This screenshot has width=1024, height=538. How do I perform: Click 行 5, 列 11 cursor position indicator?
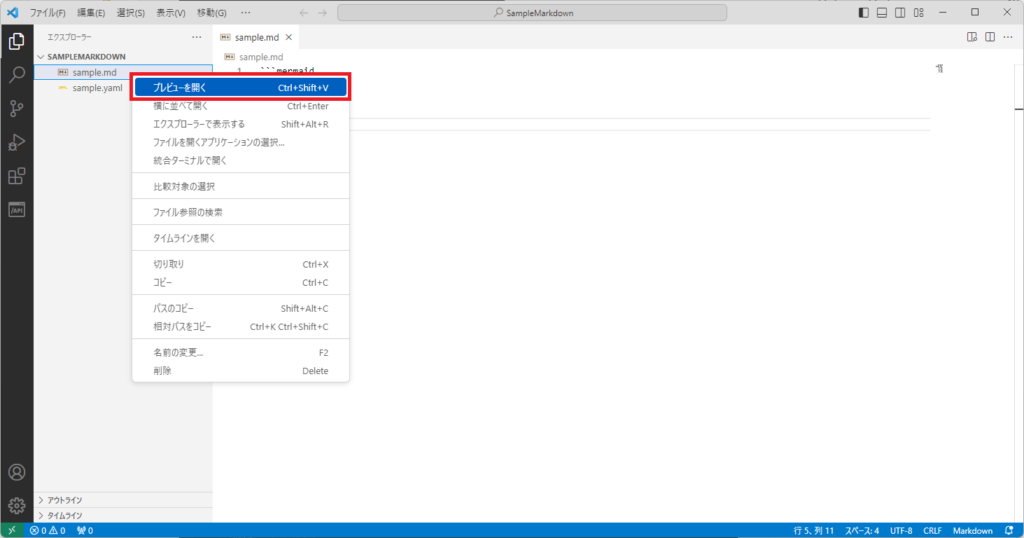(813, 530)
